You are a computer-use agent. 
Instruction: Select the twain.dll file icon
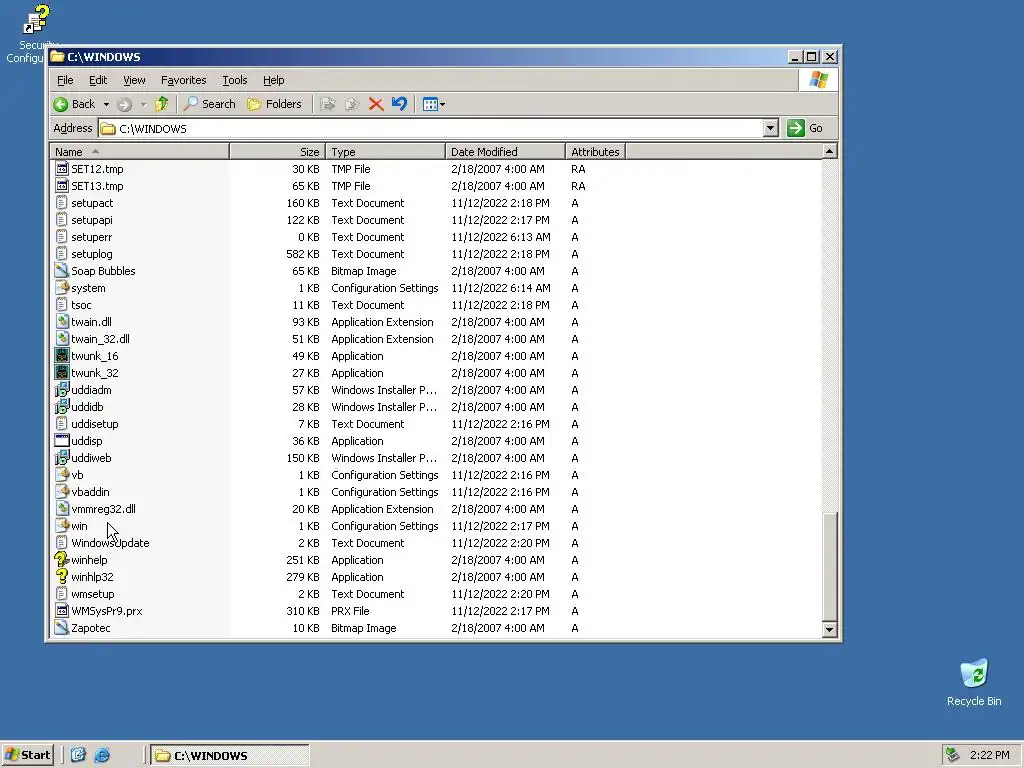[x=62, y=321]
